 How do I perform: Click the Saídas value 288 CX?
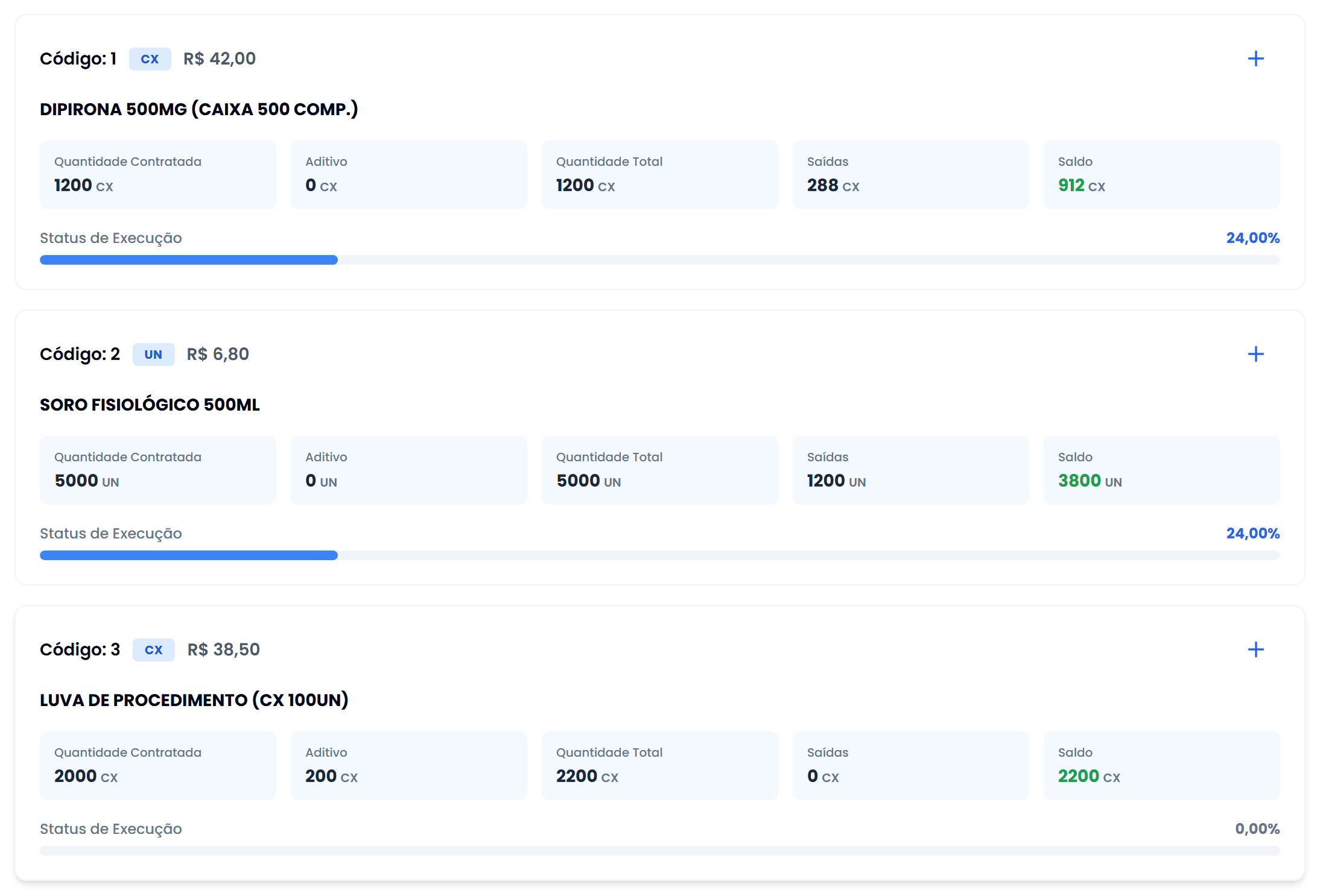pos(833,185)
